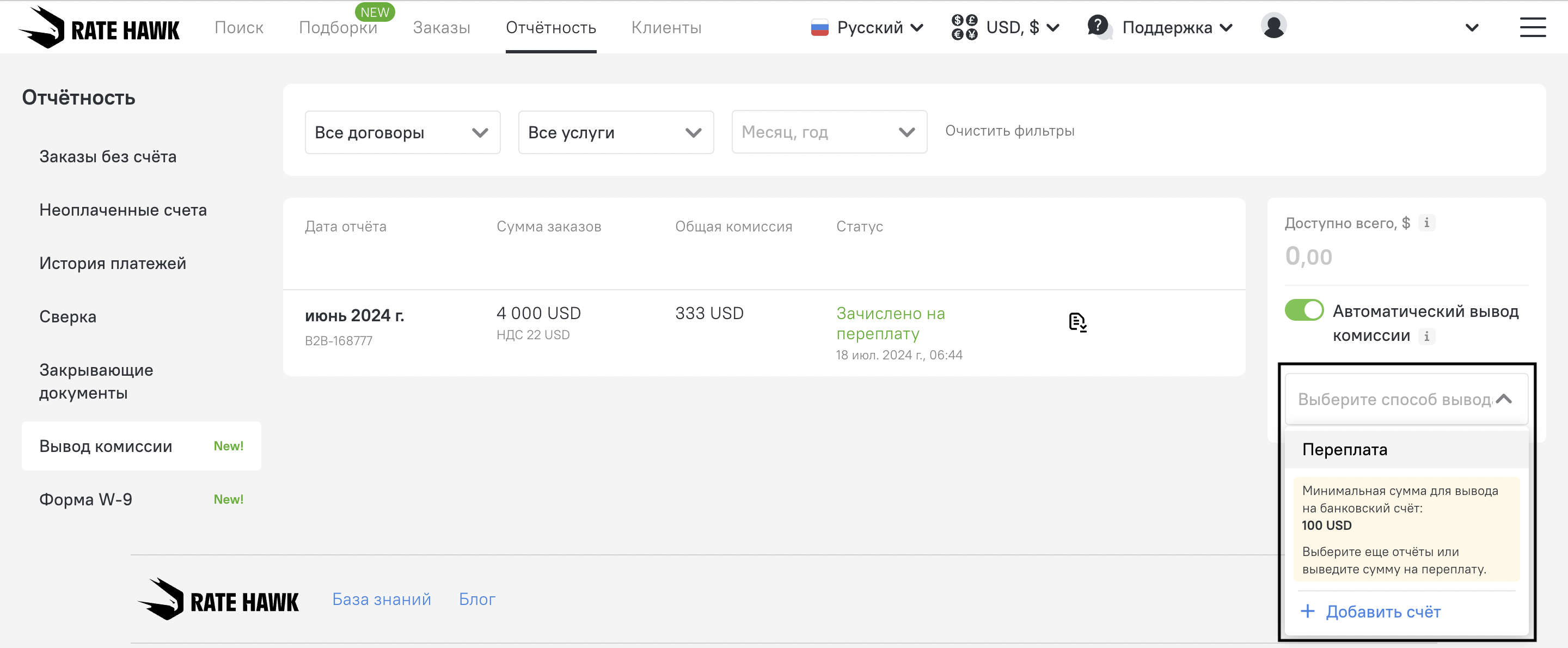
Task: Click 'Очистить фильтры' to clear filters
Action: [x=1009, y=131]
